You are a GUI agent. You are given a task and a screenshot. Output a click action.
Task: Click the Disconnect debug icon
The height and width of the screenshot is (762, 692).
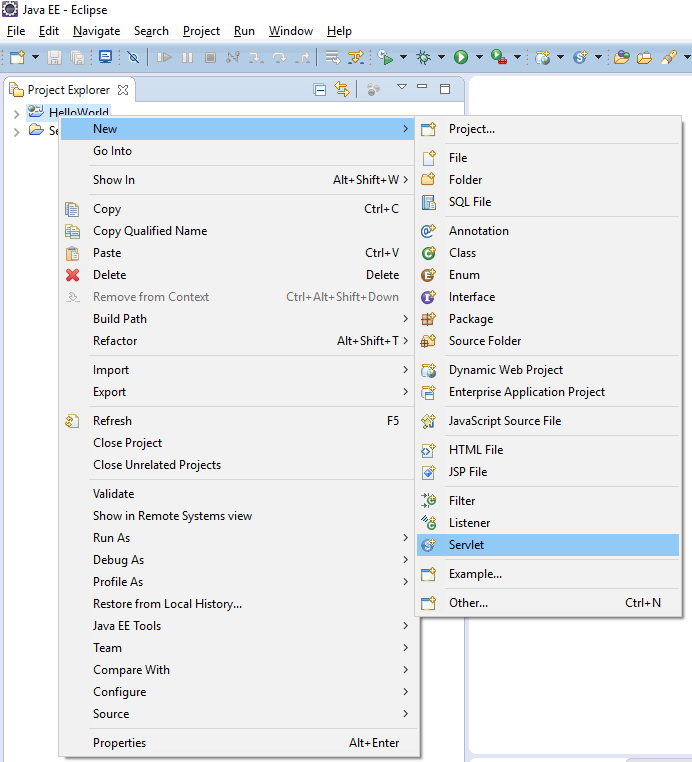pos(233,57)
